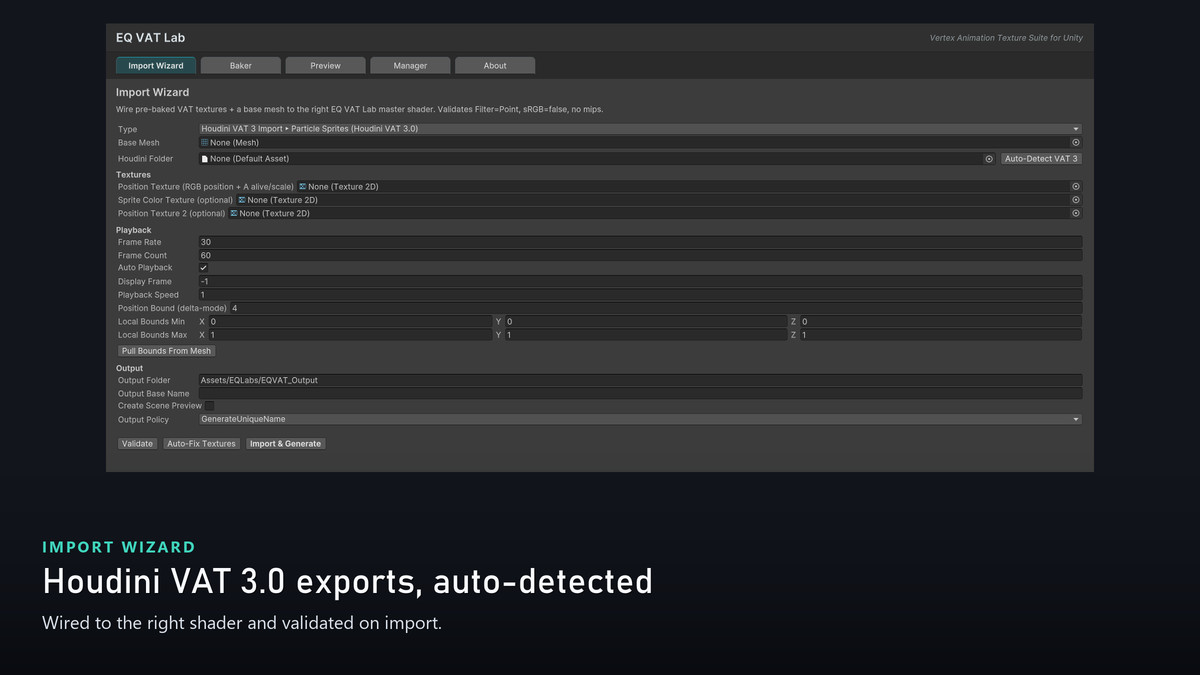The height and width of the screenshot is (675, 1200).
Task: Open the Manager tab
Action: click(x=410, y=66)
